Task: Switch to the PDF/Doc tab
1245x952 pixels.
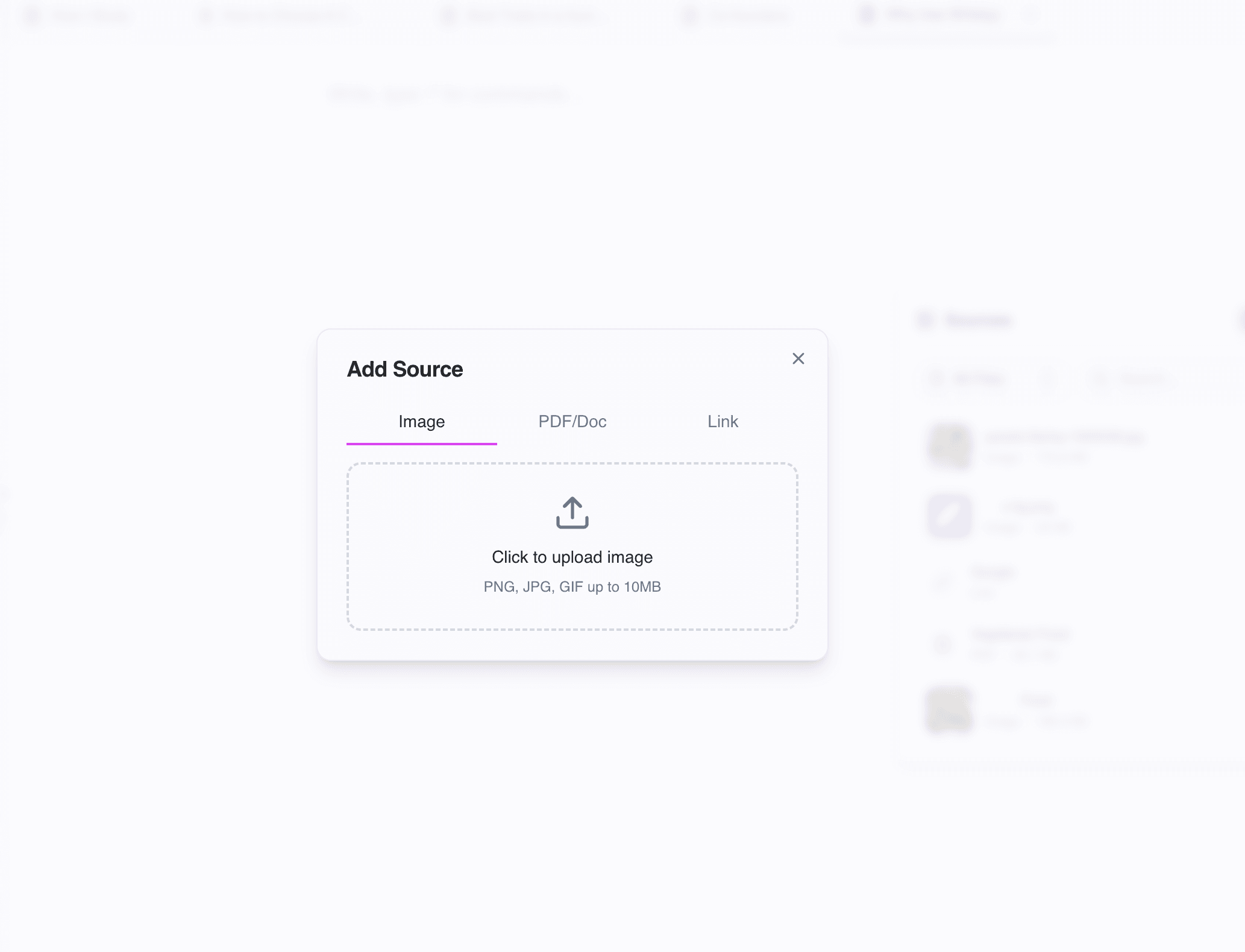Action: 572,422
